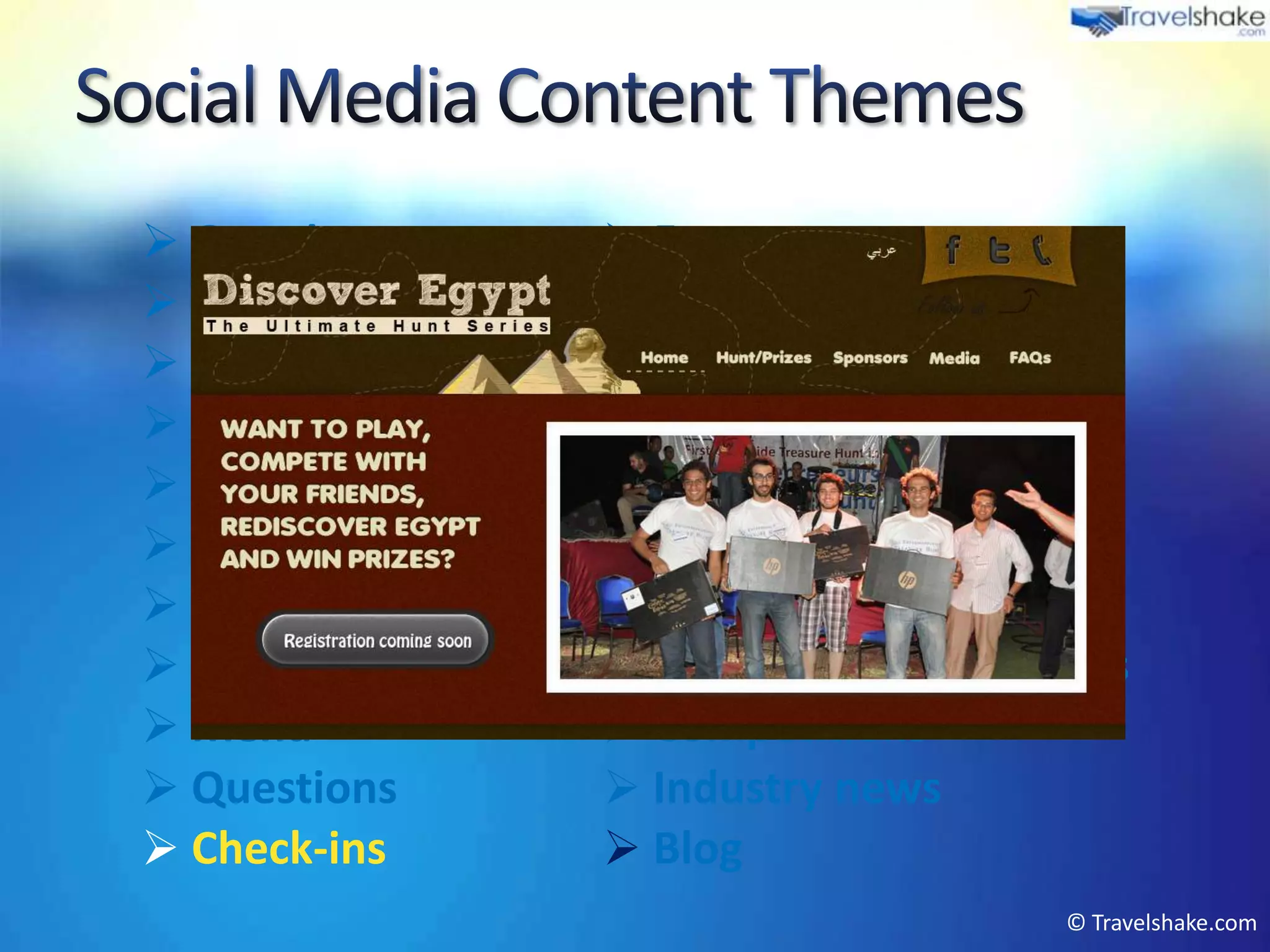1270x952 pixels.
Task: Open the FAQs menu item
Action: [1030, 358]
